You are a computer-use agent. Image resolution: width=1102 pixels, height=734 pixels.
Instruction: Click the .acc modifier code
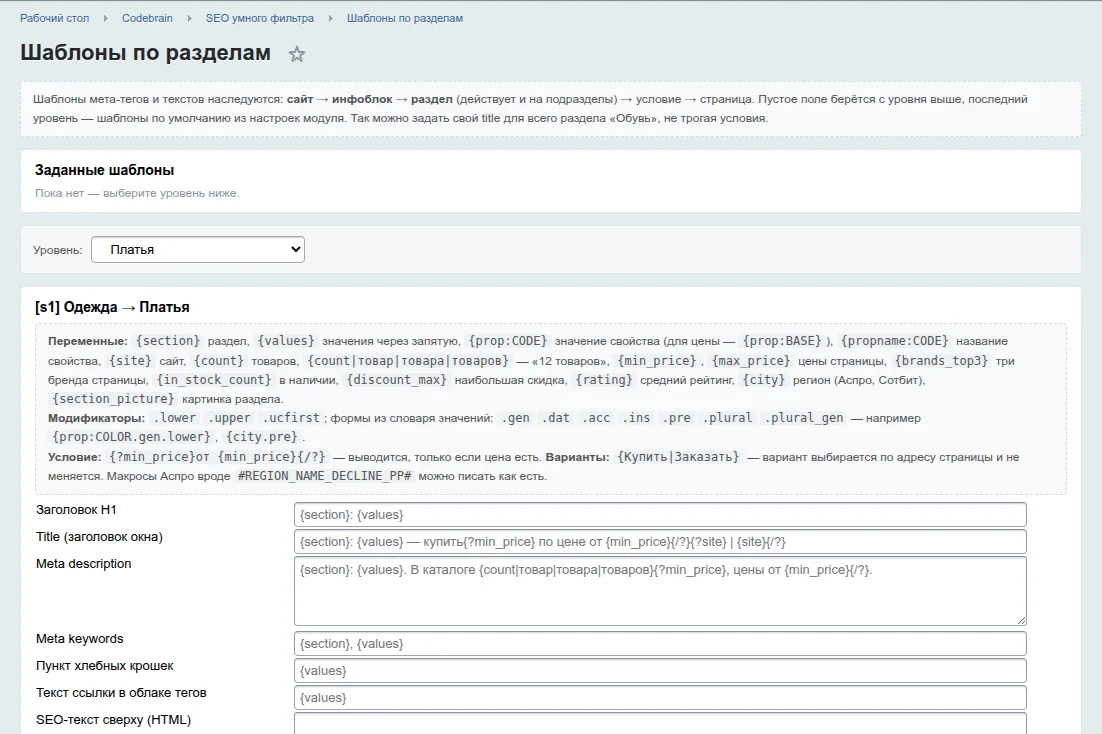pyautogui.click(x=596, y=418)
